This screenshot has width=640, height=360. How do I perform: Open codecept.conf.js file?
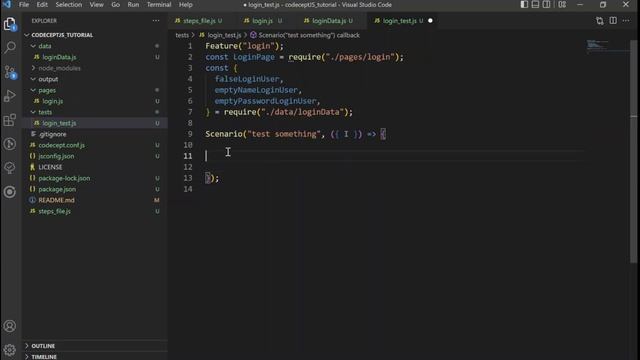pos(62,145)
